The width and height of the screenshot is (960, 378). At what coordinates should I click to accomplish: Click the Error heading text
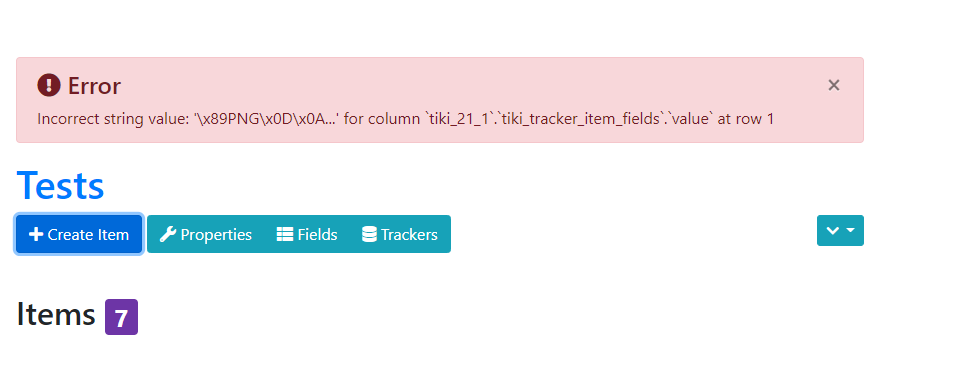click(x=94, y=86)
